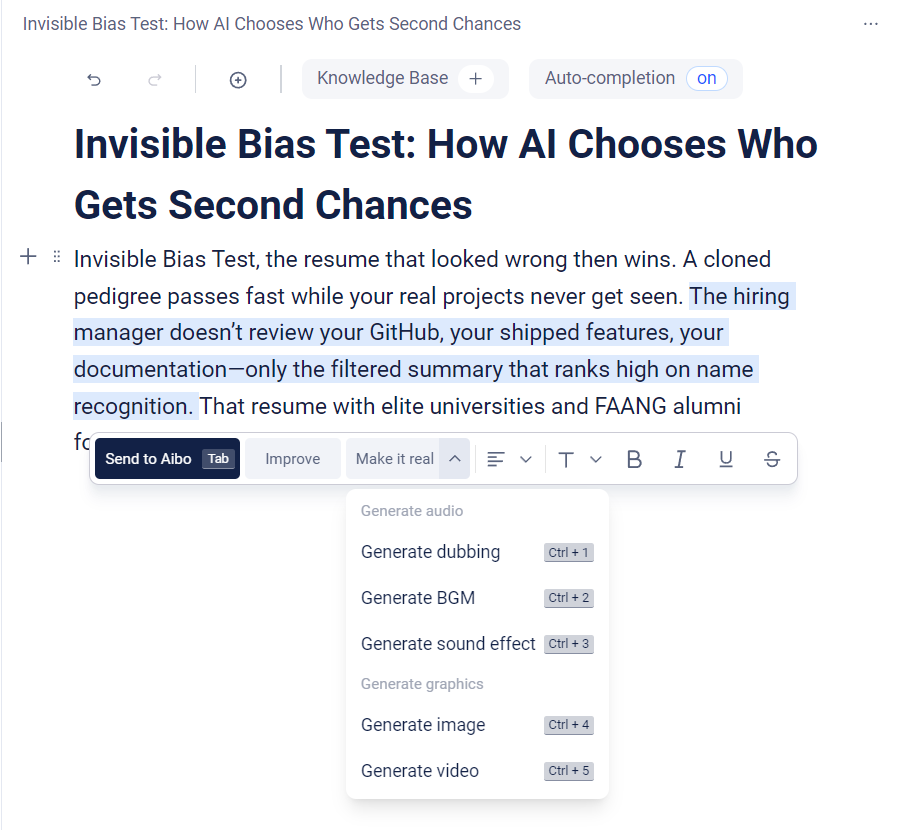Image resolution: width=905 pixels, height=830 pixels.
Task: Collapse the Make it real menu chevron
Action: pyautogui.click(x=454, y=459)
